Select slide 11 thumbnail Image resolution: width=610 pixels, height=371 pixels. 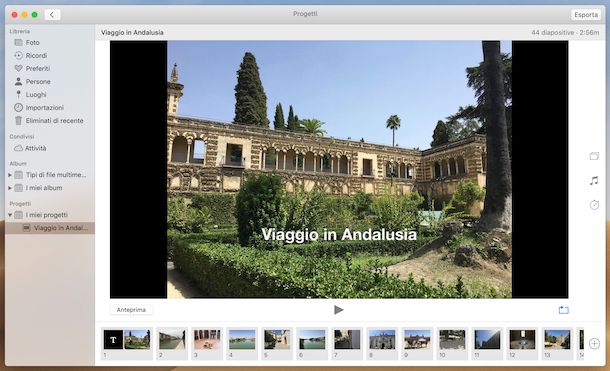[x=487, y=340]
